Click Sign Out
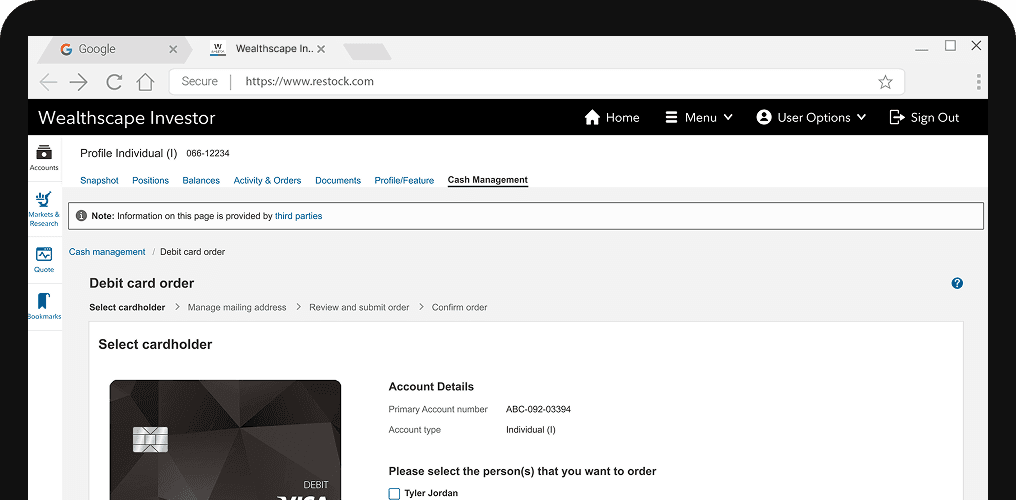 [924, 117]
